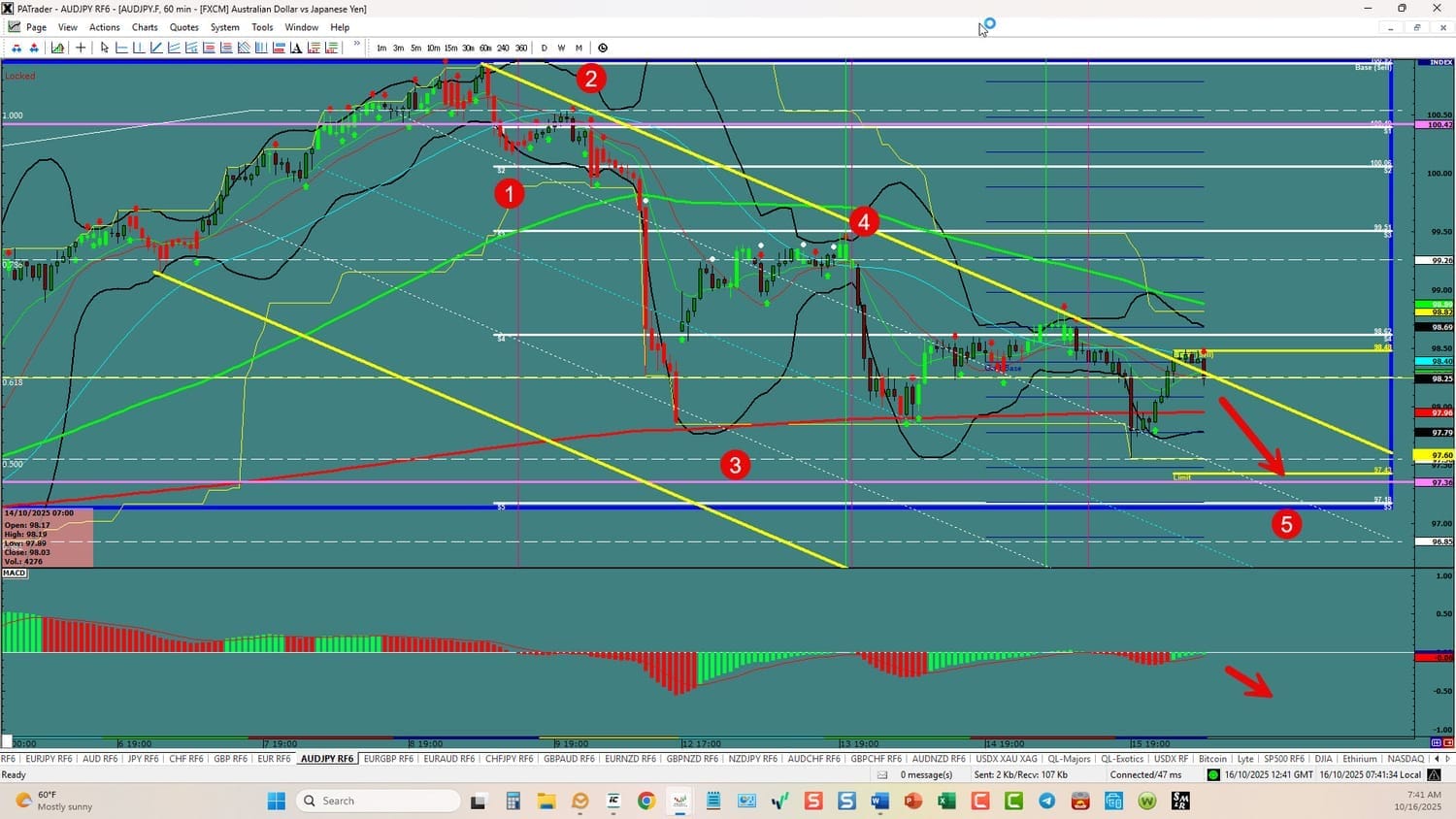Restore the inner chart window
The image size is (1456, 819).
click(1416, 27)
